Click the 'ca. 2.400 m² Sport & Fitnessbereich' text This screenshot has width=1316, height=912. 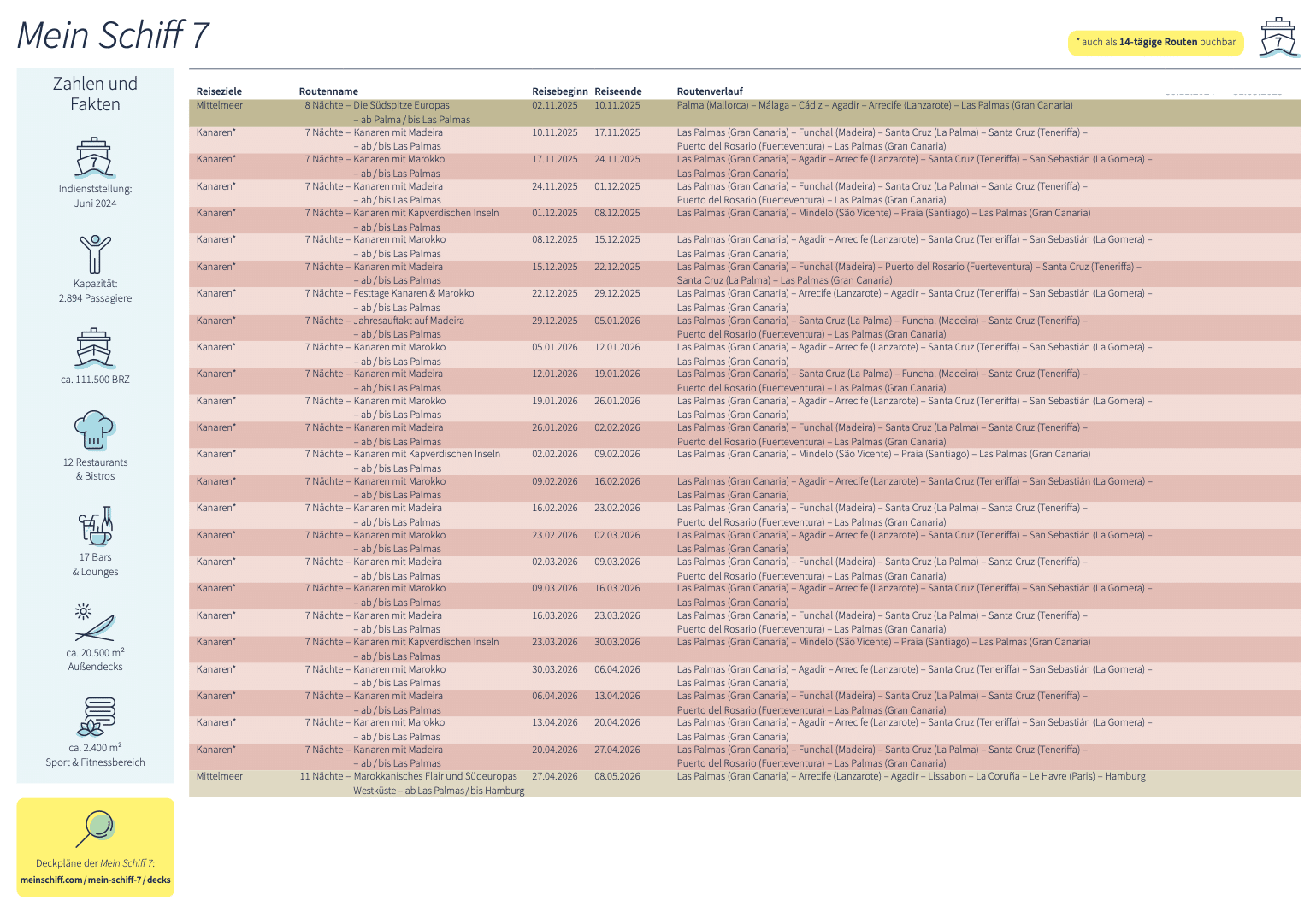pyautogui.click(x=95, y=755)
